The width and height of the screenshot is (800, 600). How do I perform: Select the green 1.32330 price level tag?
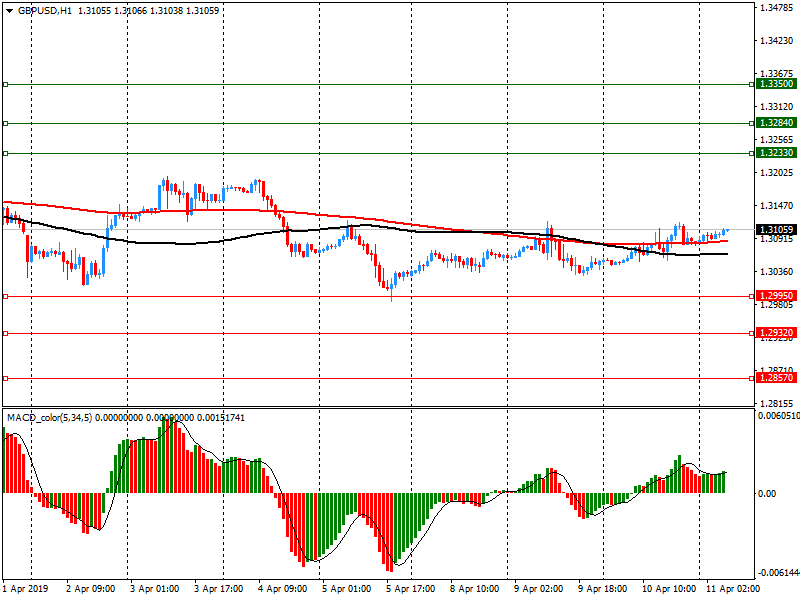click(x=776, y=153)
